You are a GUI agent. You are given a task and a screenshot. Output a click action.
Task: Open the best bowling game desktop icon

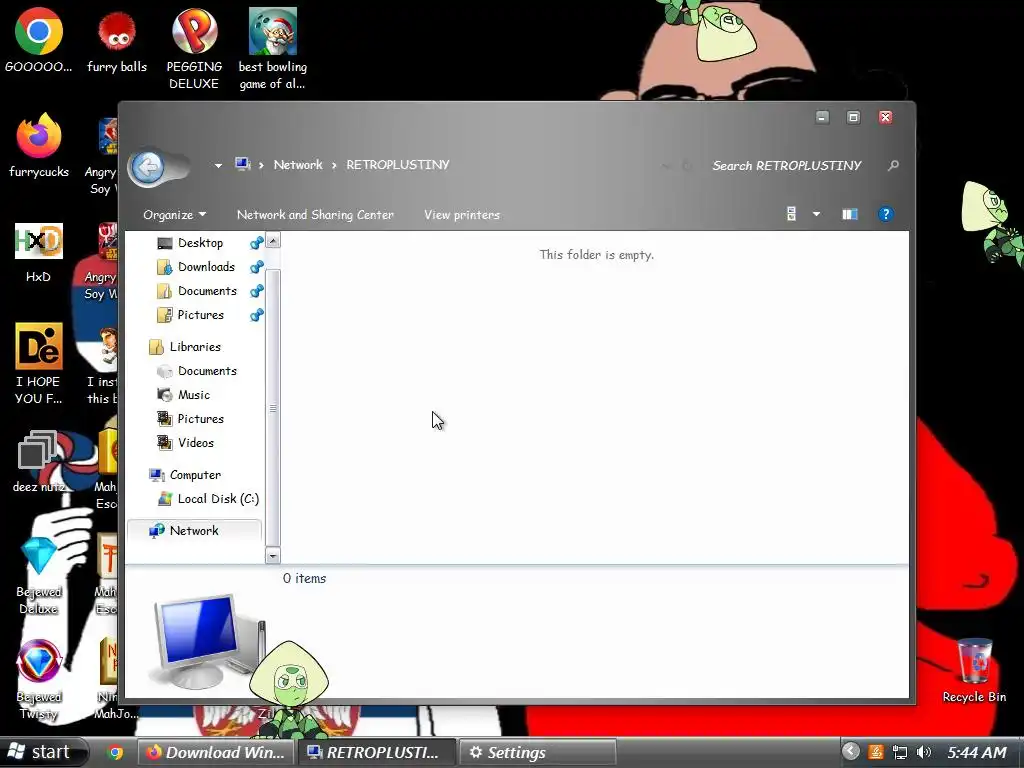pyautogui.click(x=272, y=49)
